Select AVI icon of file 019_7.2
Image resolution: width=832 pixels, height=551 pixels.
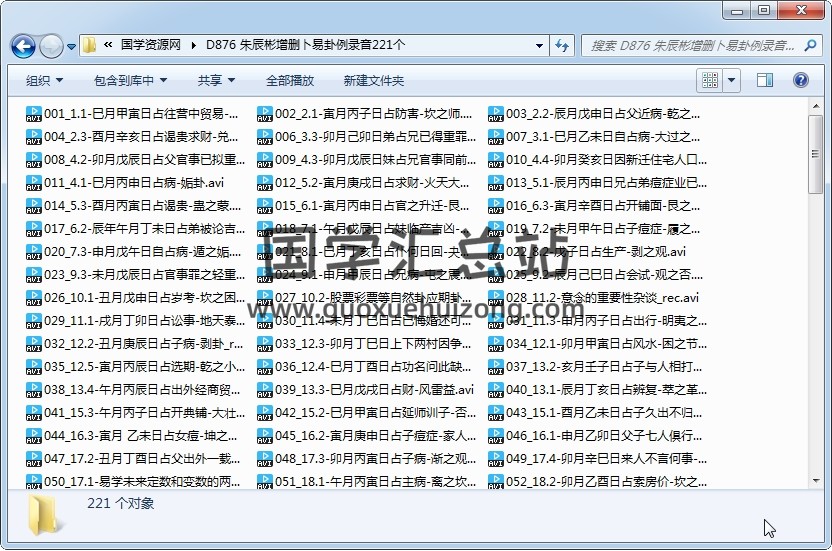coord(496,229)
